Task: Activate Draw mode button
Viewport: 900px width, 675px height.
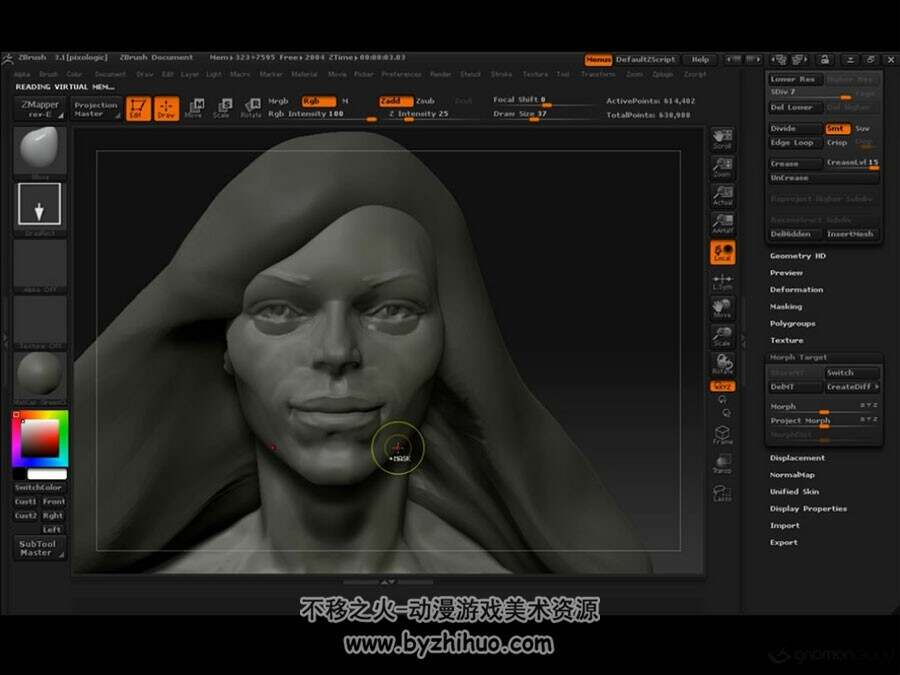Action: click(166, 108)
